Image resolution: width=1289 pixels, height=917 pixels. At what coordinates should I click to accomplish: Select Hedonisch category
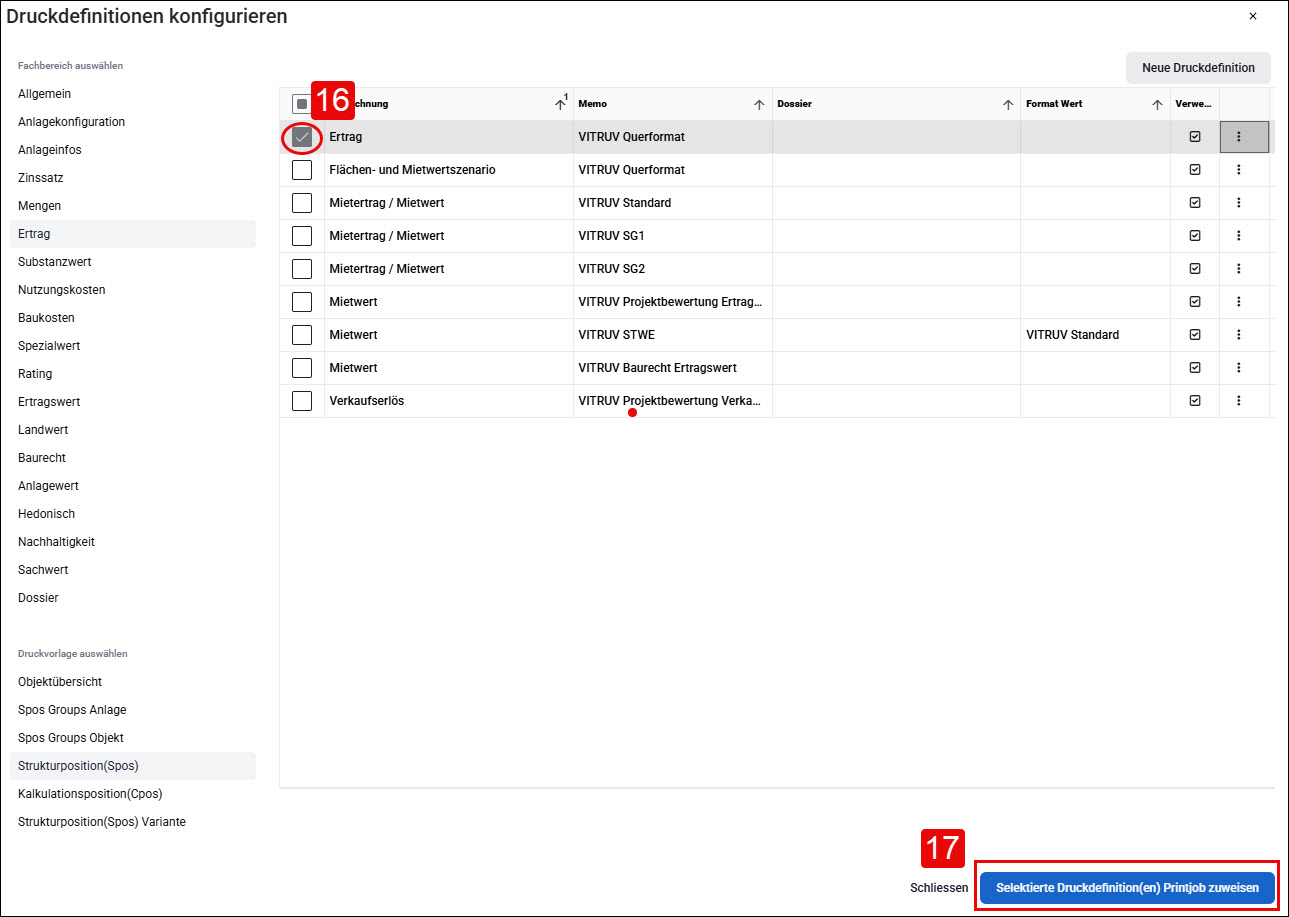[x=132, y=514]
